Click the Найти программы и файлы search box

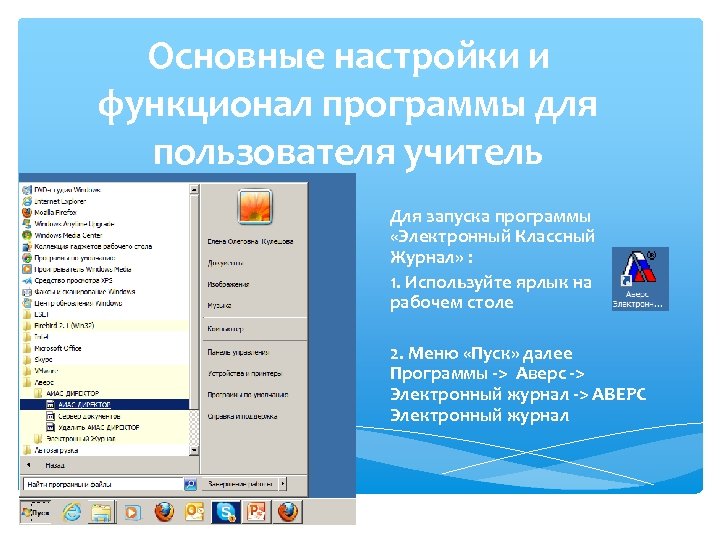[x=103, y=484]
